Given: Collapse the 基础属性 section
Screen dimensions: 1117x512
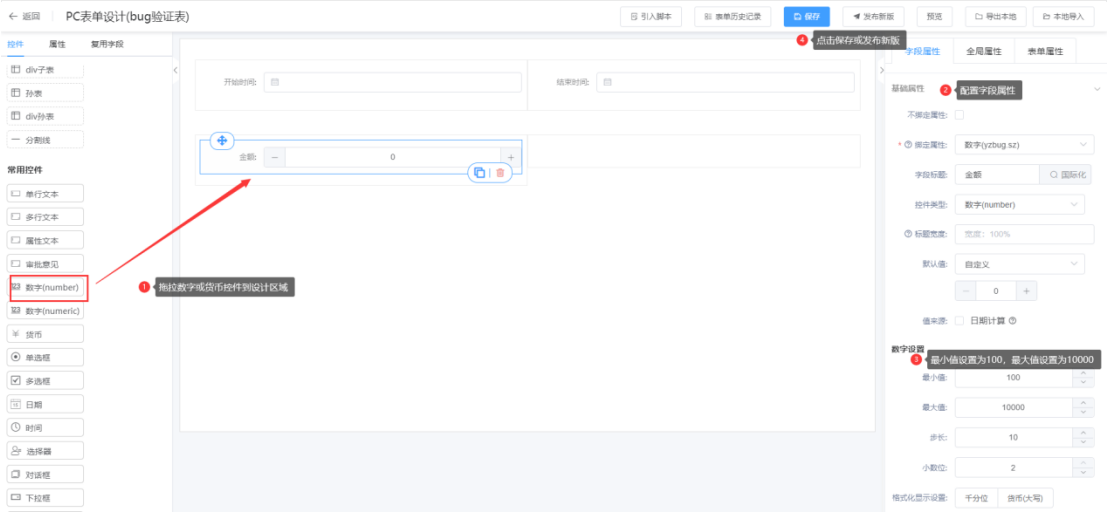Looking at the screenshot, I should tap(1097, 89).
